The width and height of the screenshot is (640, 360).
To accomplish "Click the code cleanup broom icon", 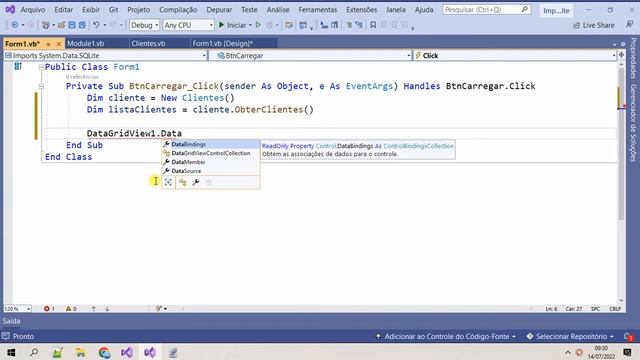I will (159, 309).
